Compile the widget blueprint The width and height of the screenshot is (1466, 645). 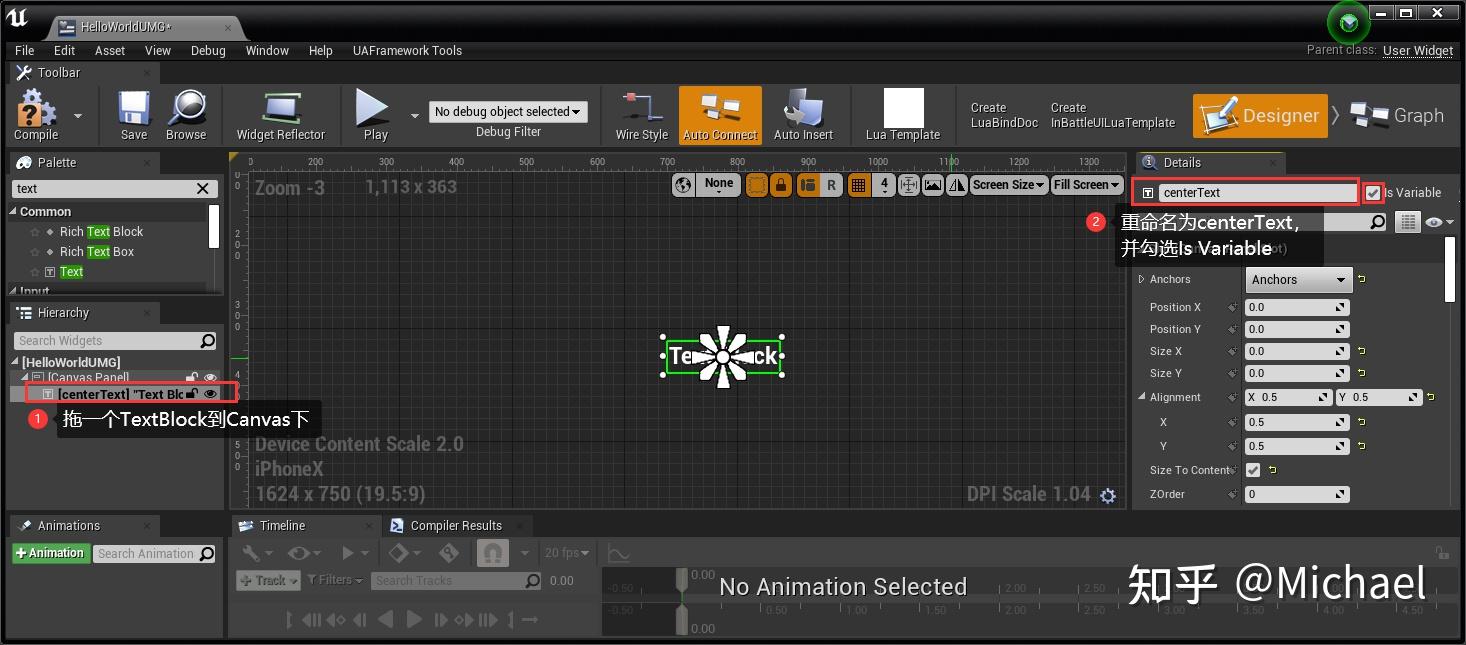tap(36, 115)
